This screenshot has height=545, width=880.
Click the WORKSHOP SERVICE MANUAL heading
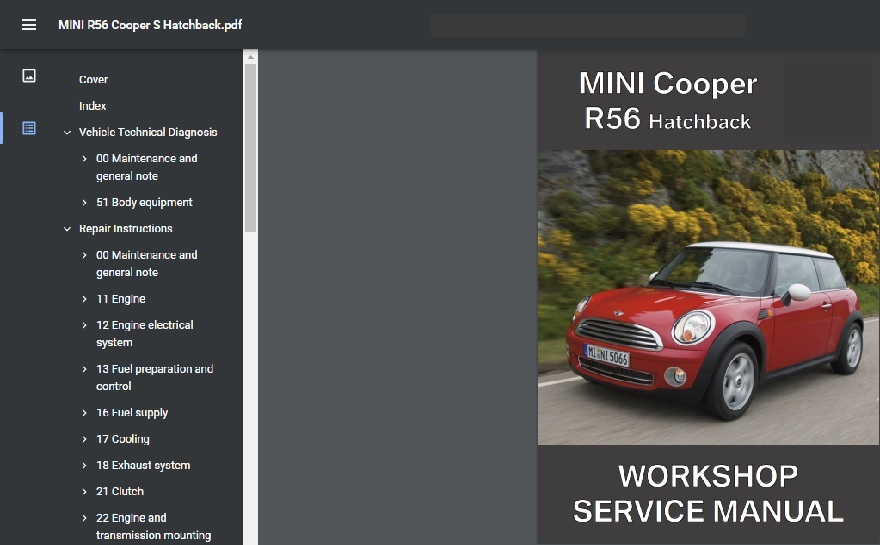(x=708, y=494)
